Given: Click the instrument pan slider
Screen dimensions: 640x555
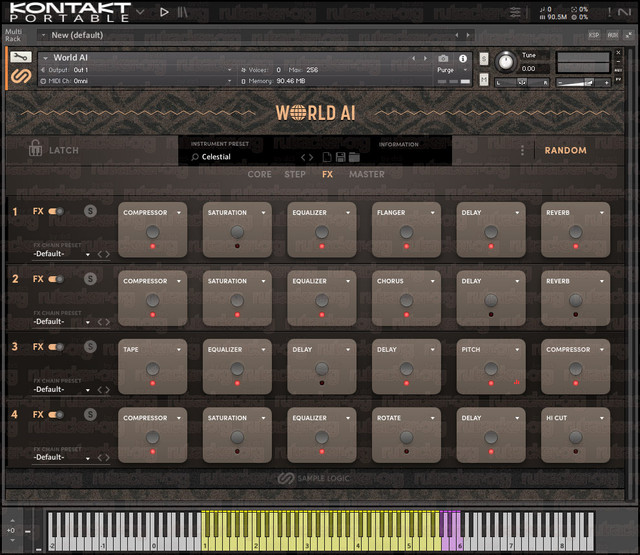Looking at the screenshot, I should tap(522, 82).
